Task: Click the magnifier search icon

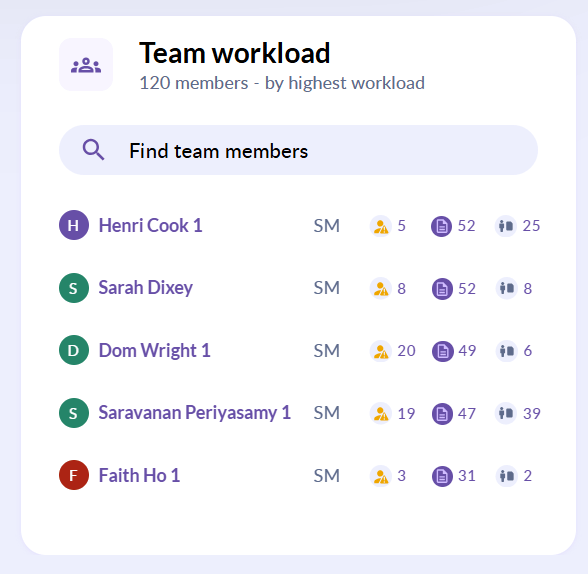Action: [x=93, y=150]
